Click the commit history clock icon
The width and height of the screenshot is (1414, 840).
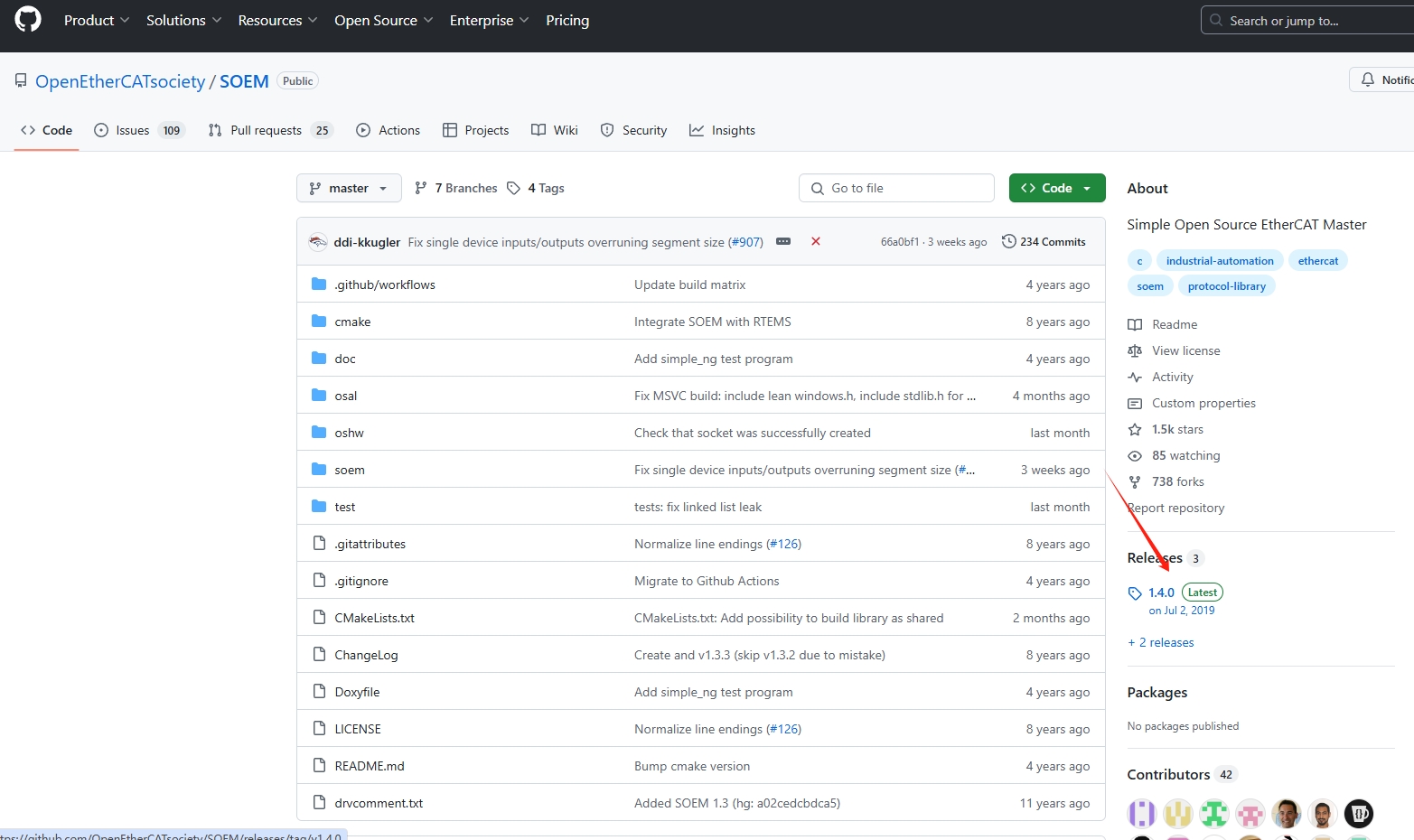[1008, 241]
